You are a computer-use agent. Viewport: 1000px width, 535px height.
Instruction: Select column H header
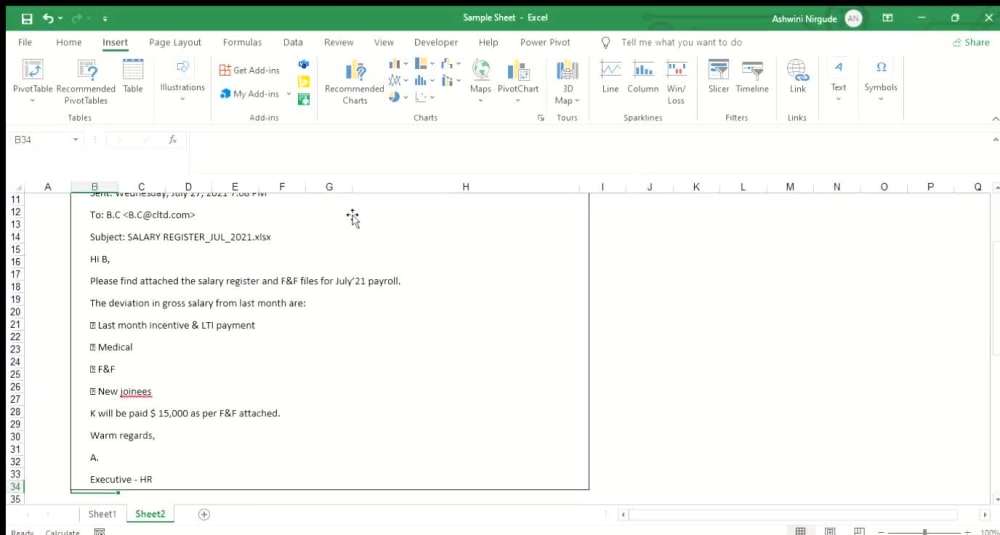(466, 187)
